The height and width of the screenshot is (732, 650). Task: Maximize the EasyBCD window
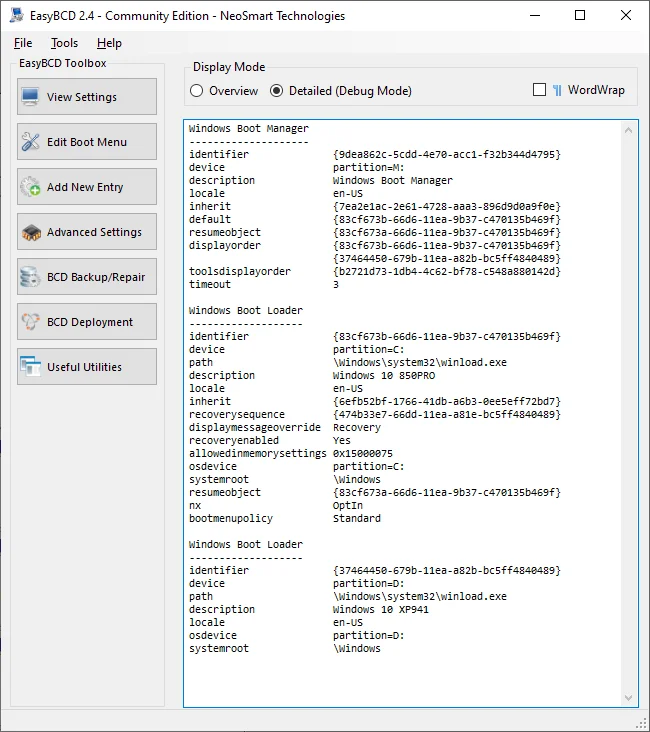coord(580,15)
